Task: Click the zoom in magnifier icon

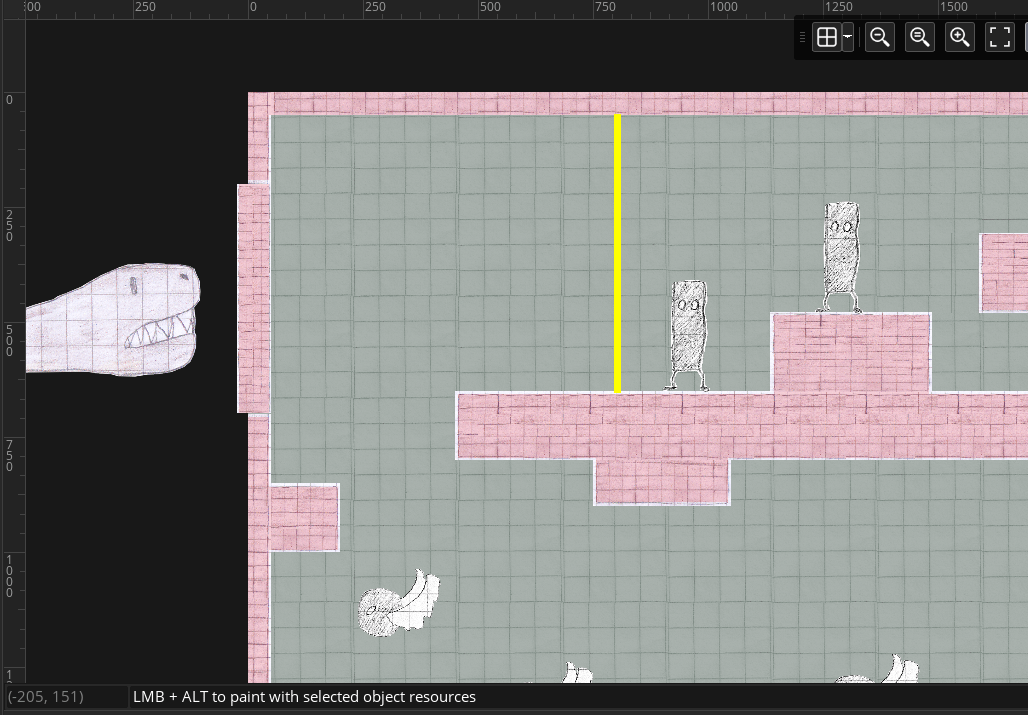Action: click(x=960, y=37)
